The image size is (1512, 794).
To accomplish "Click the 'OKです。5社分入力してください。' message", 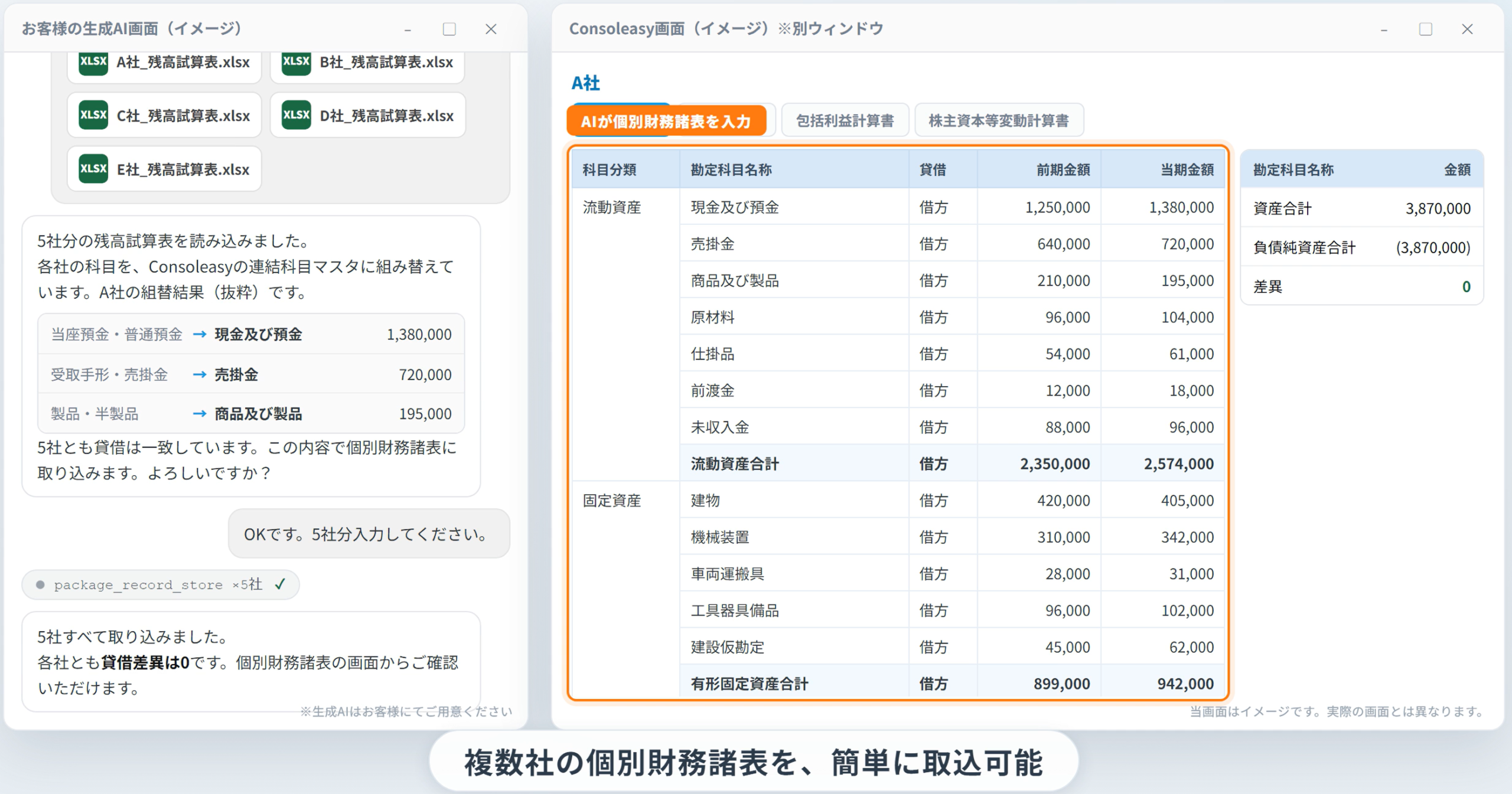I will coord(369,534).
